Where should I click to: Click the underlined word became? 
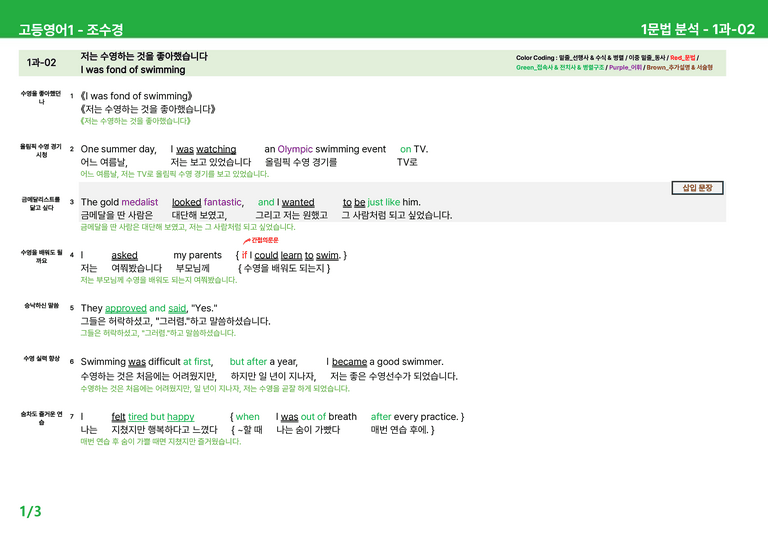pyautogui.click(x=349, y=362)
